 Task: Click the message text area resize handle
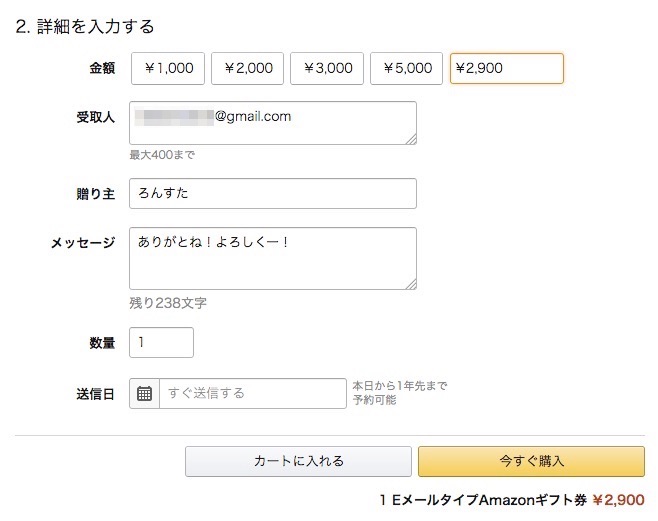click(410, 283)
